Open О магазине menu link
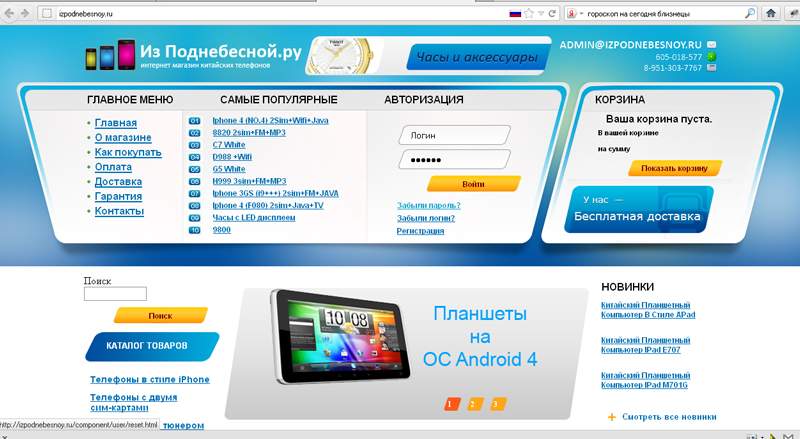Screen dimensions: 800x439 [123, 138]
